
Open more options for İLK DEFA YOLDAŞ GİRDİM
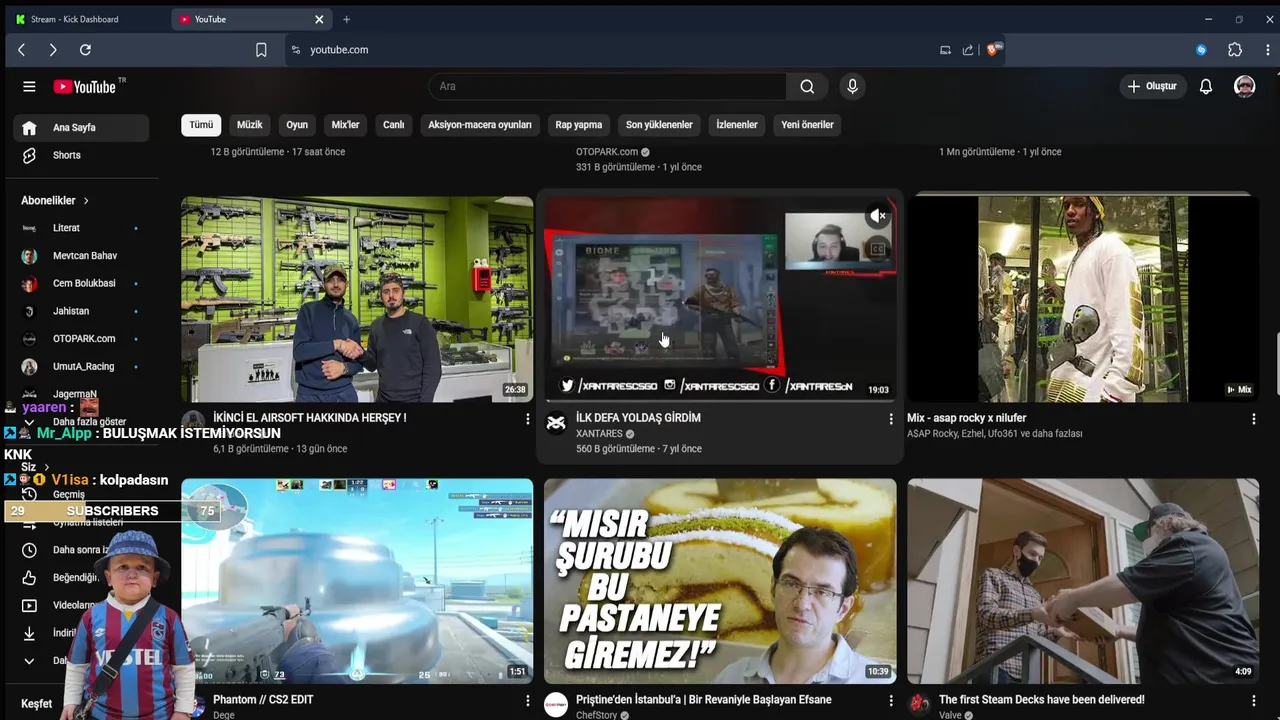click(890, 419)
